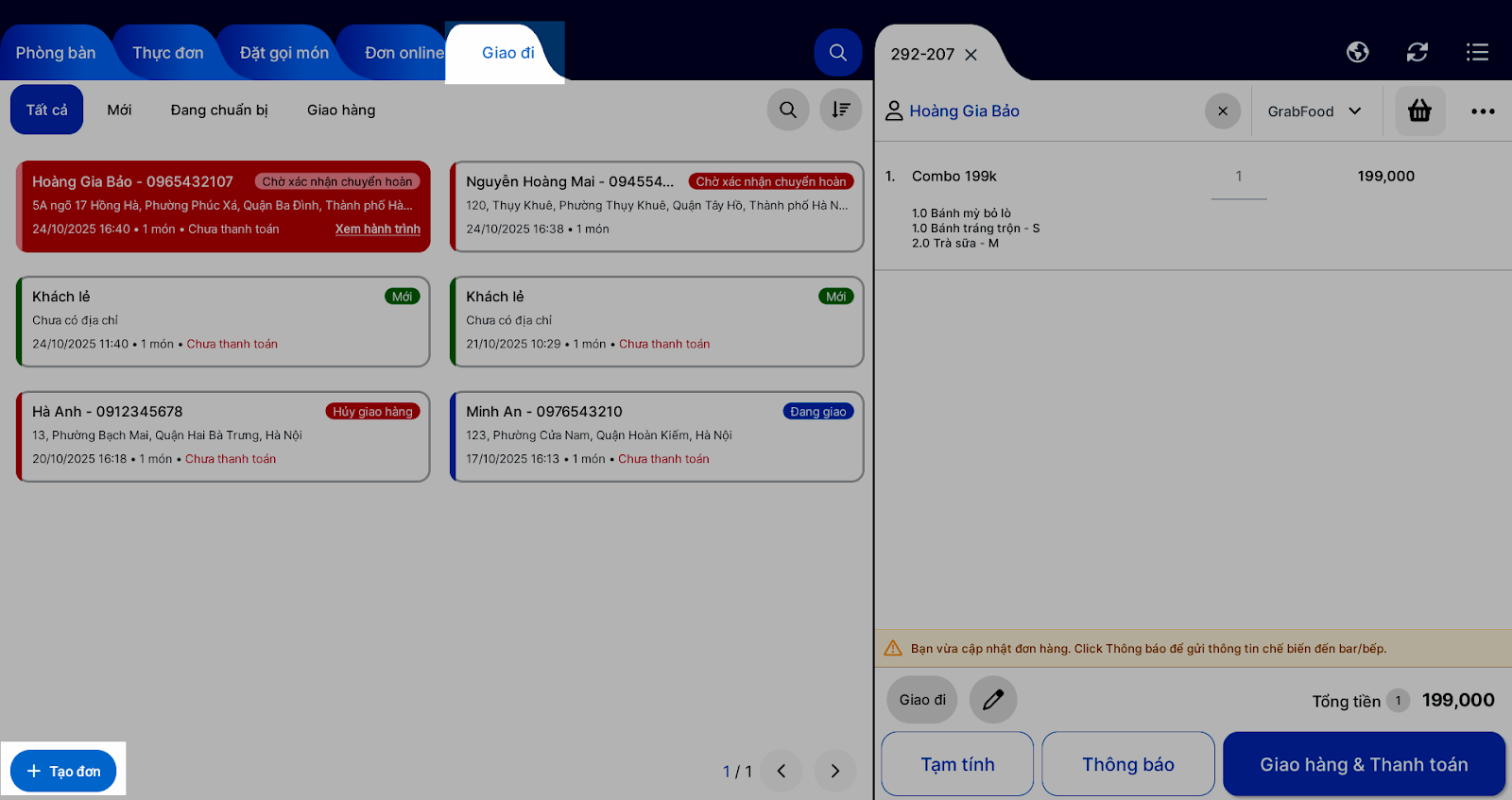Switch to the Thực đơn tab
The image size is (1512, 800).
[x=168, y=53]
